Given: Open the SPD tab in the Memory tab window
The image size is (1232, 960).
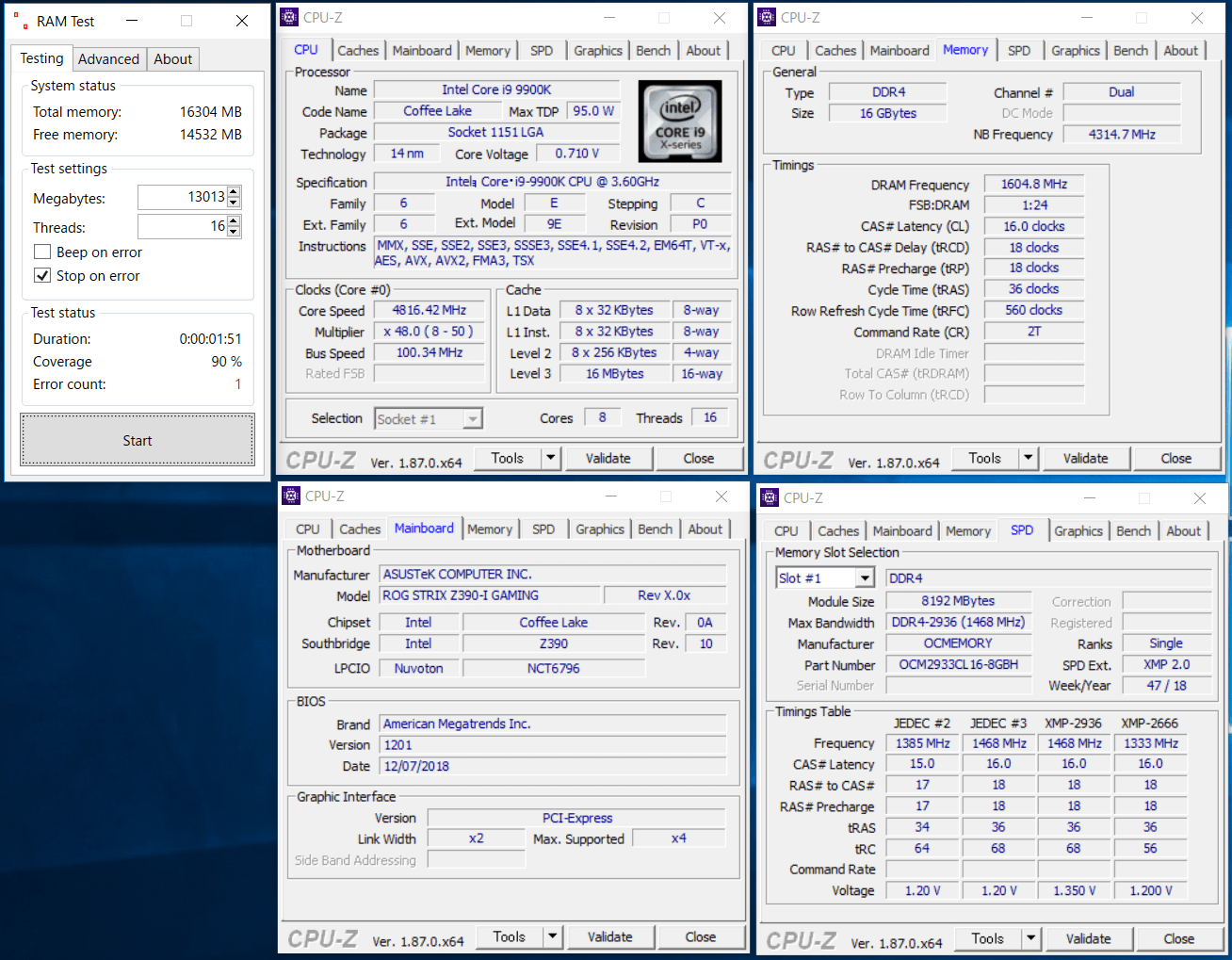Looking at the screenshot, I should pos(1019,51).
